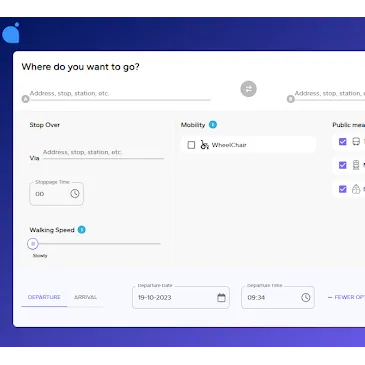Click the Stoppage Time field

56,194
